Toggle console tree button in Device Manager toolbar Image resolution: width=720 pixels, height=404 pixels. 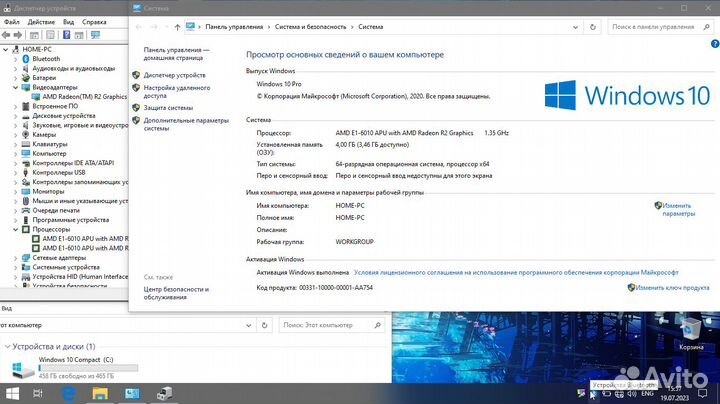click(x=34, y=35)
